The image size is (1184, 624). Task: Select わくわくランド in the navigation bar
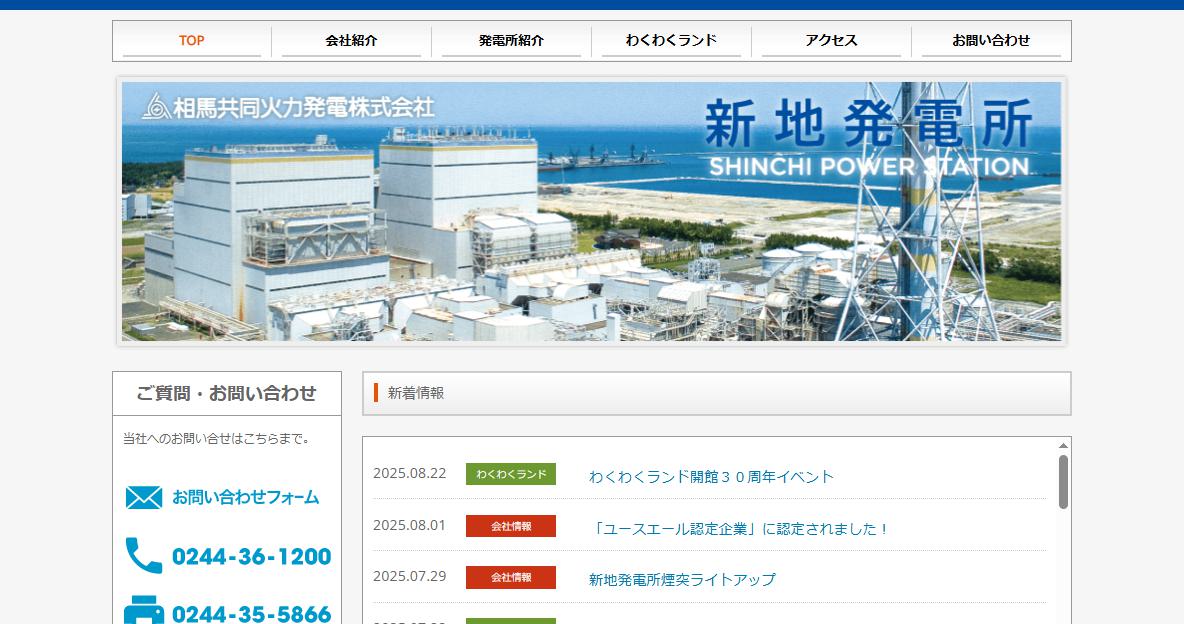point(671,41)
